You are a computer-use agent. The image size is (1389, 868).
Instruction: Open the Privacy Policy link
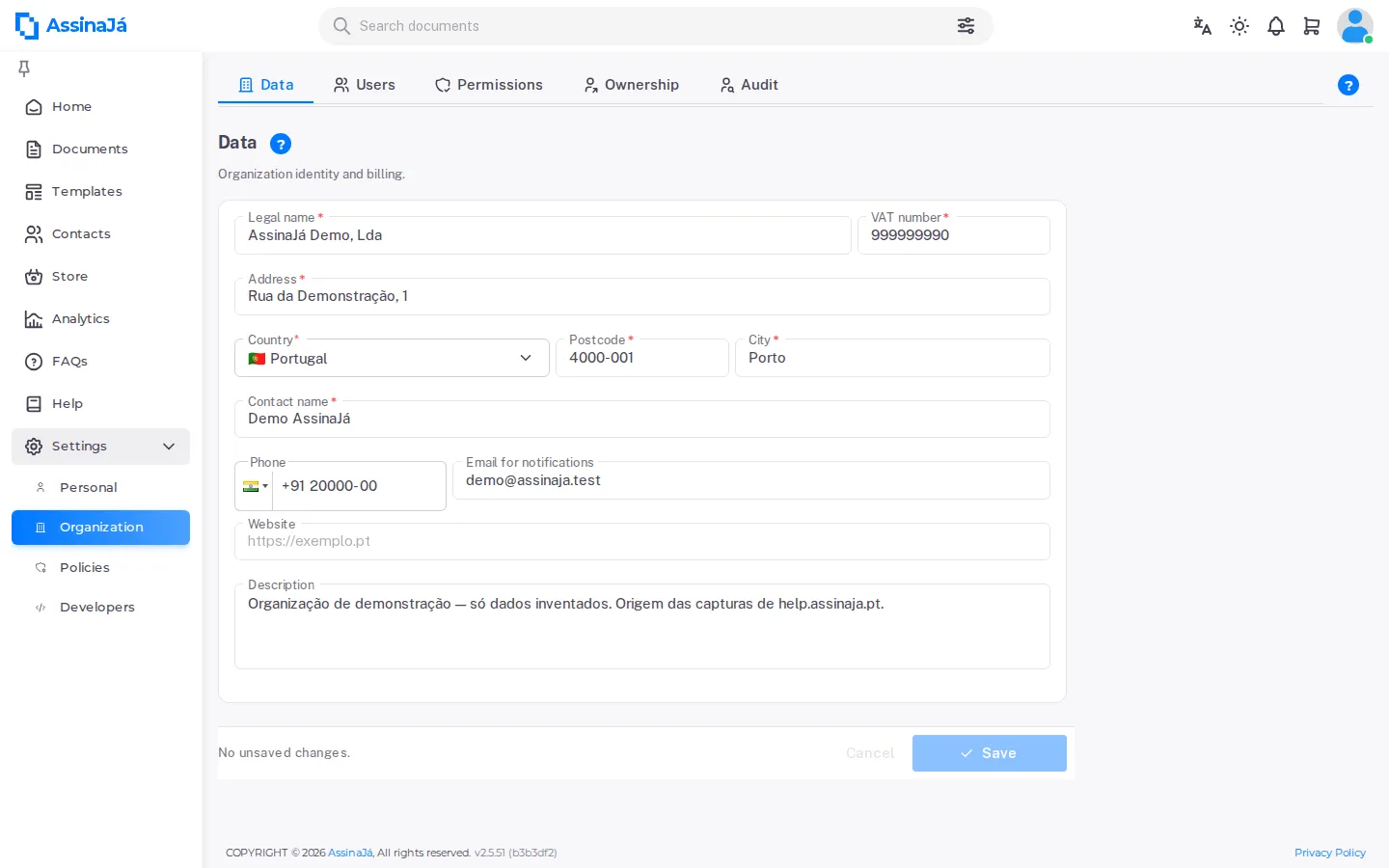[1330, 853]
